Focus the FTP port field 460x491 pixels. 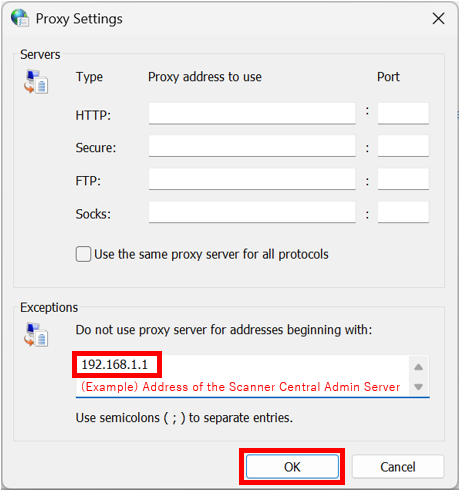point(403,179)
